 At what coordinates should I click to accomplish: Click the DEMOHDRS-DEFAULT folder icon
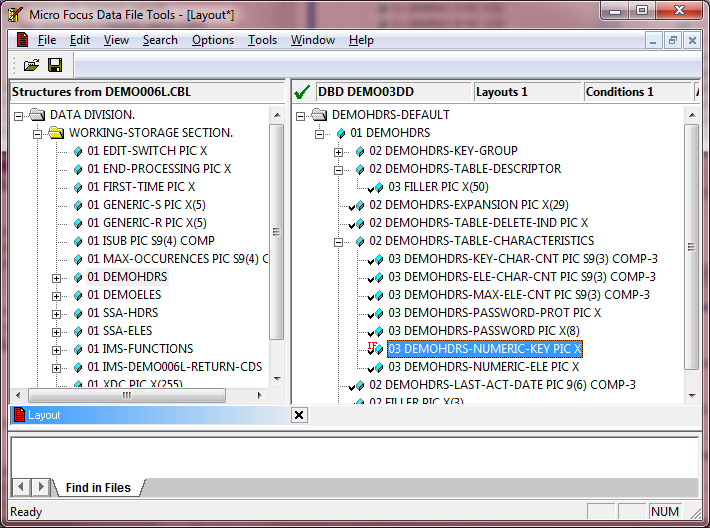click(x=319, y=115)
